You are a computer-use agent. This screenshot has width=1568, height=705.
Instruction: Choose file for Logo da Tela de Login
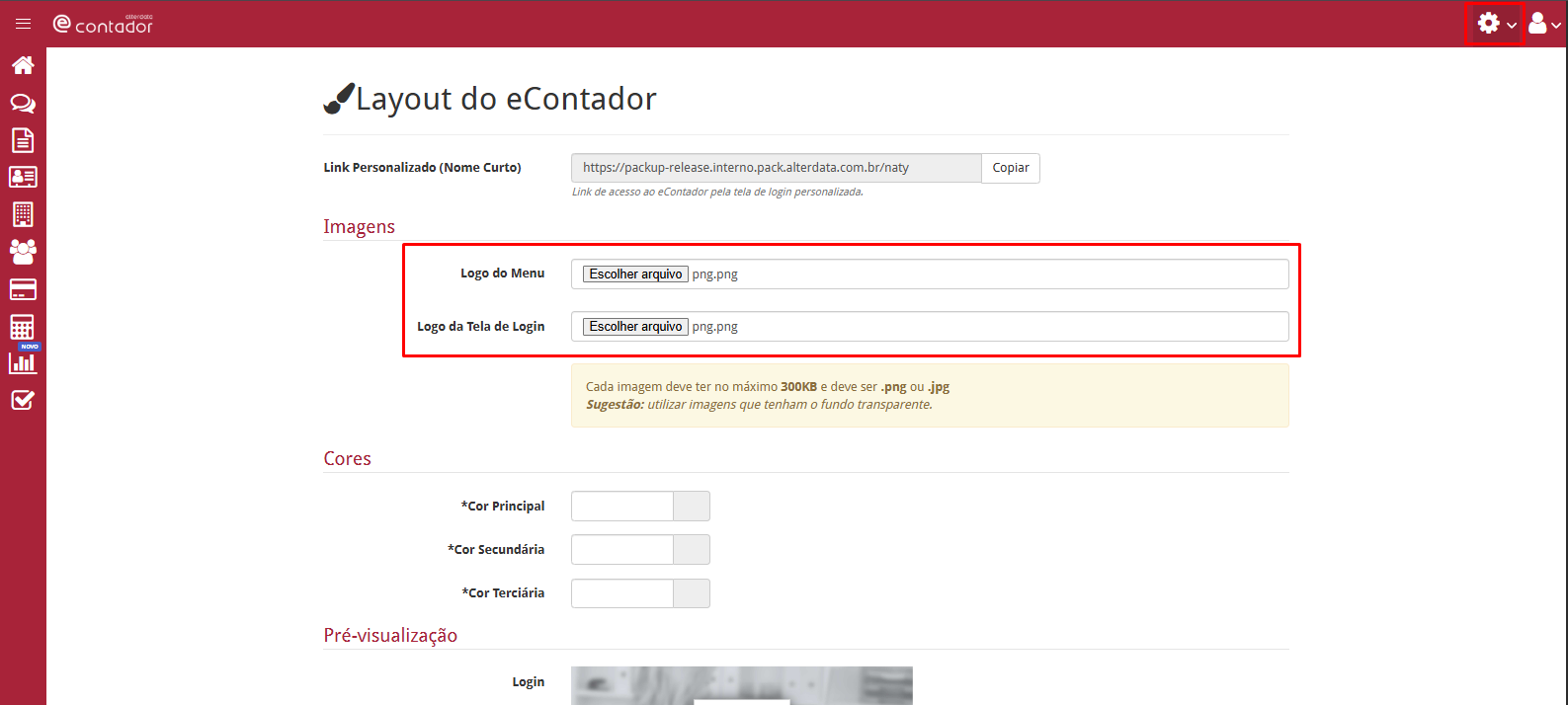click(x=635, y=327)
